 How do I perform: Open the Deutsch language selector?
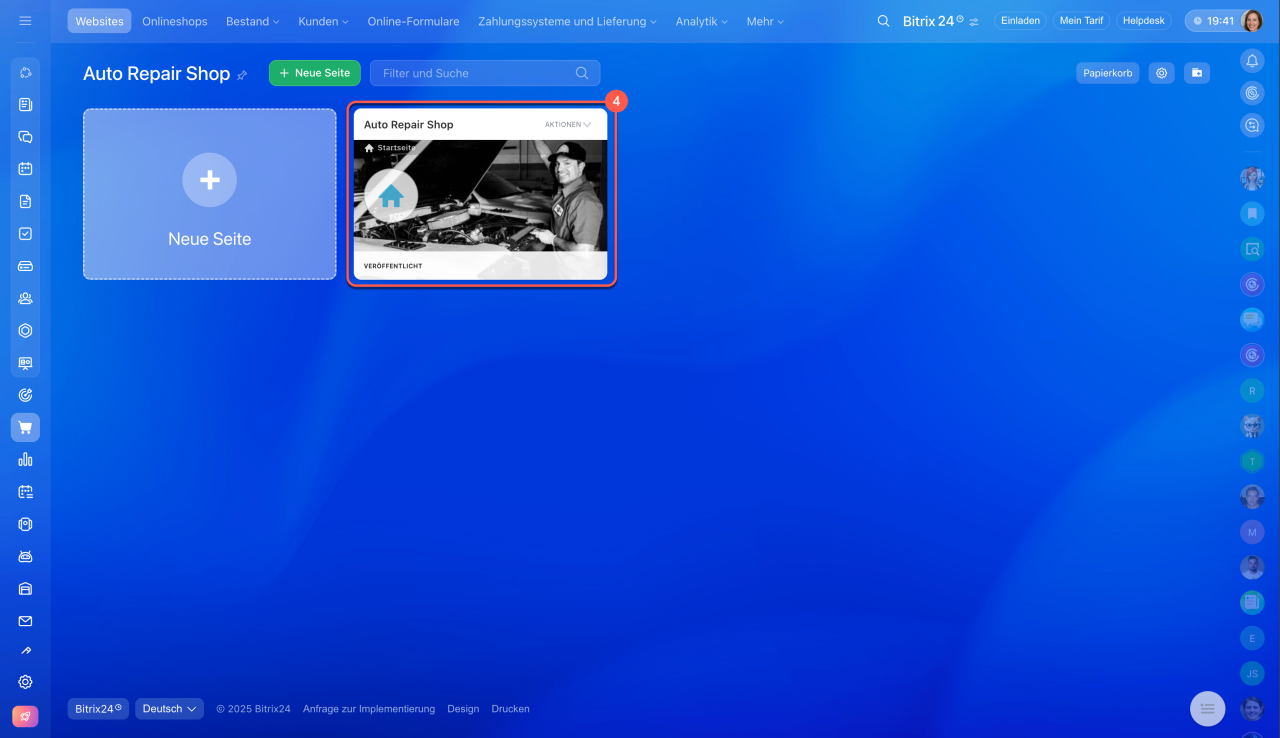click(169, 709)
